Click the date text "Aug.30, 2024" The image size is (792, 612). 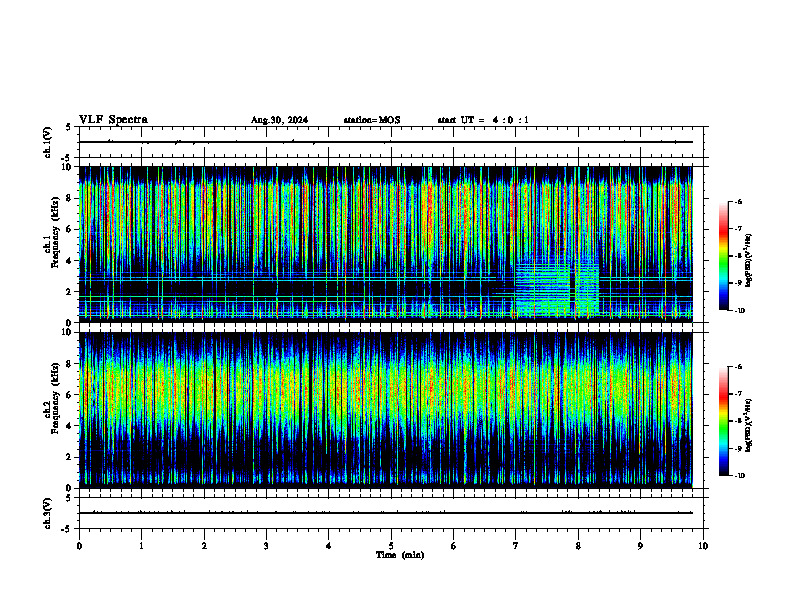(279, 120)
